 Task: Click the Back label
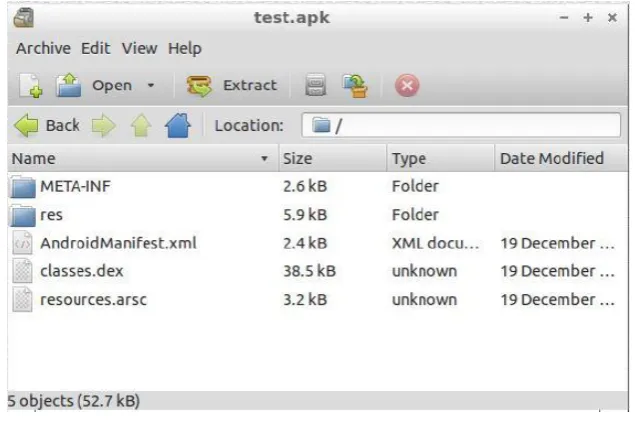[63, 126]
